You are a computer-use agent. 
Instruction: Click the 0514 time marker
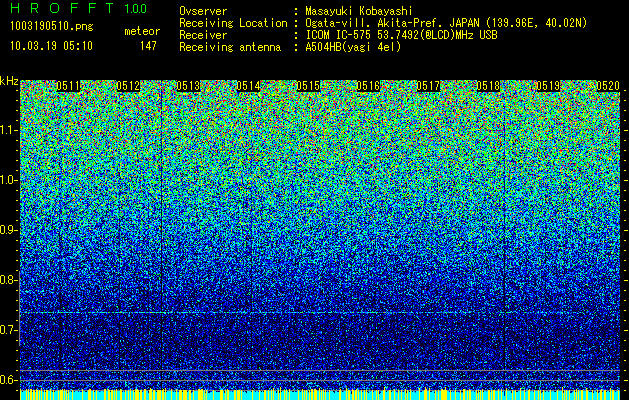tap(248, 86)
